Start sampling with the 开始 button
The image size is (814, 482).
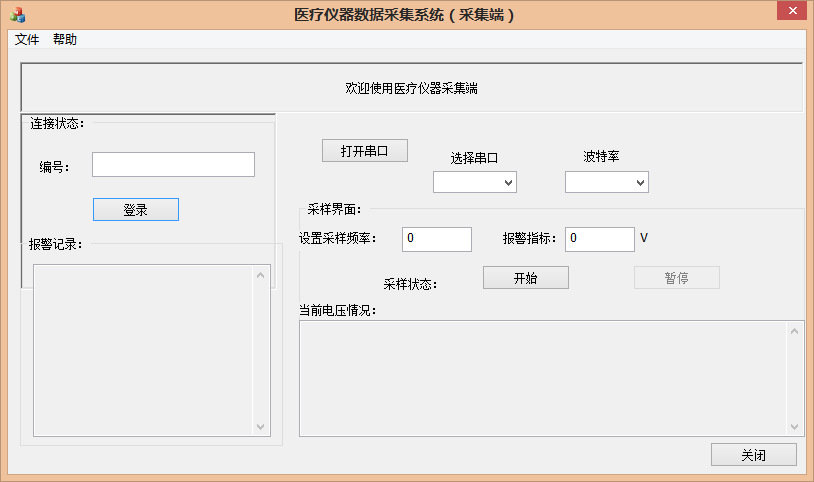pos(526,278)
